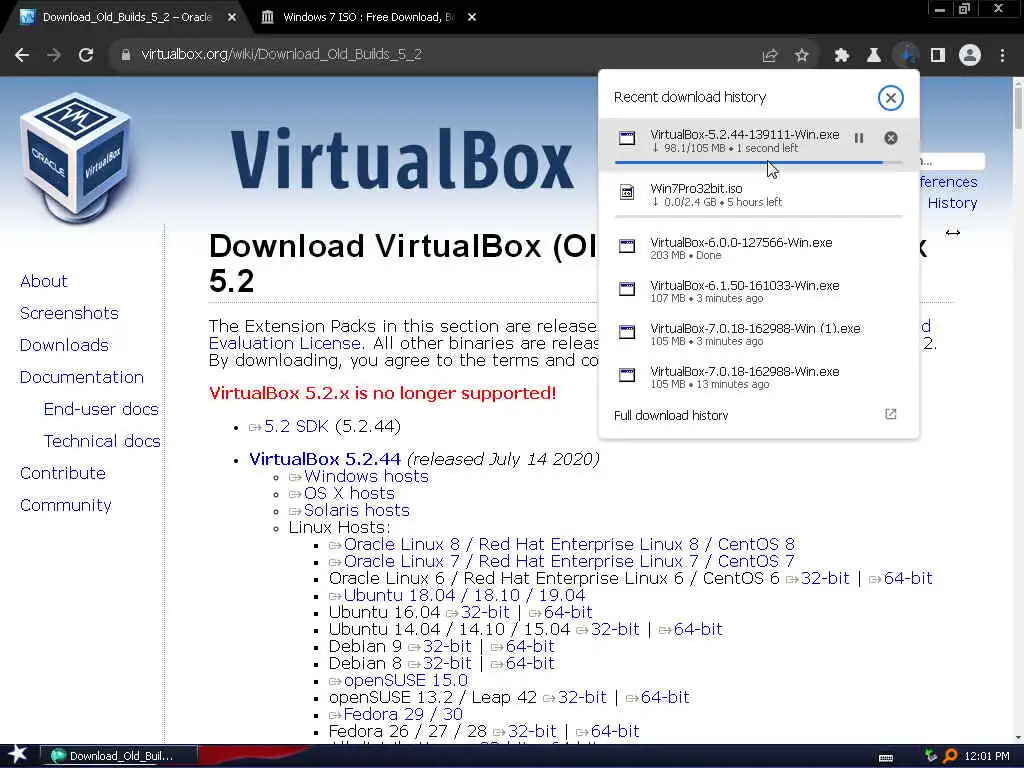Click the VirtualBox cube logo

[76, 157]
